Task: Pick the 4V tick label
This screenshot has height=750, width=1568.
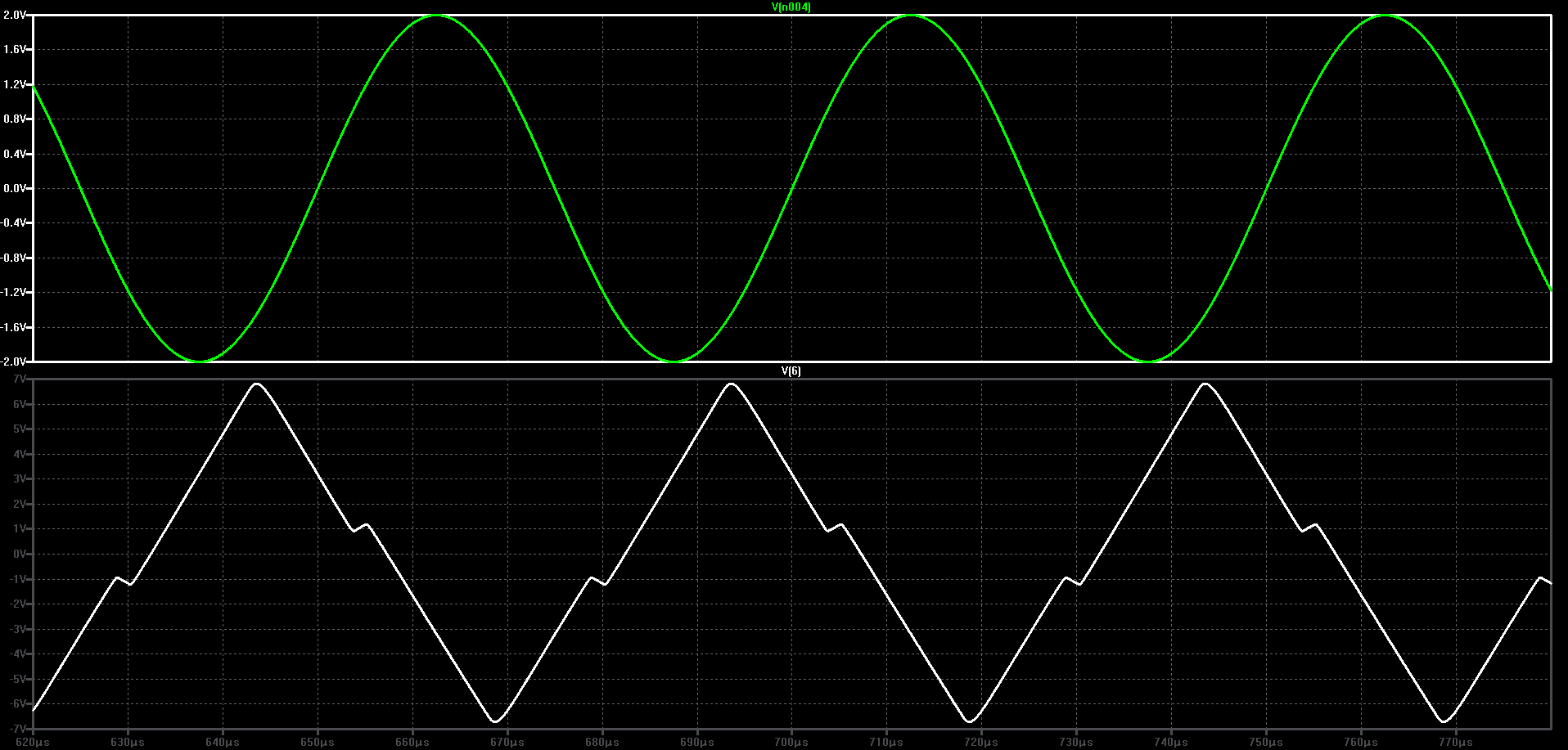Action: 20,454
